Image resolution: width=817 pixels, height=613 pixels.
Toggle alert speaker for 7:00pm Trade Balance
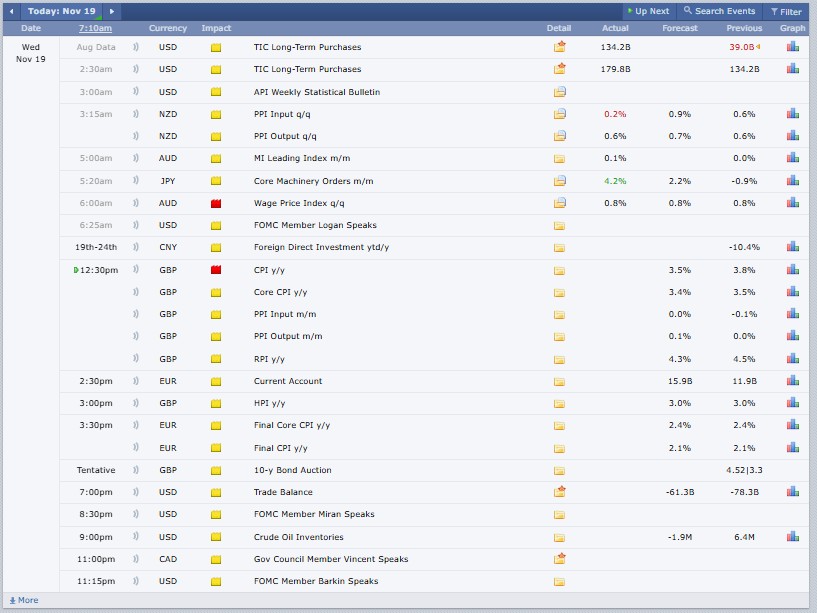click(135, 492)
